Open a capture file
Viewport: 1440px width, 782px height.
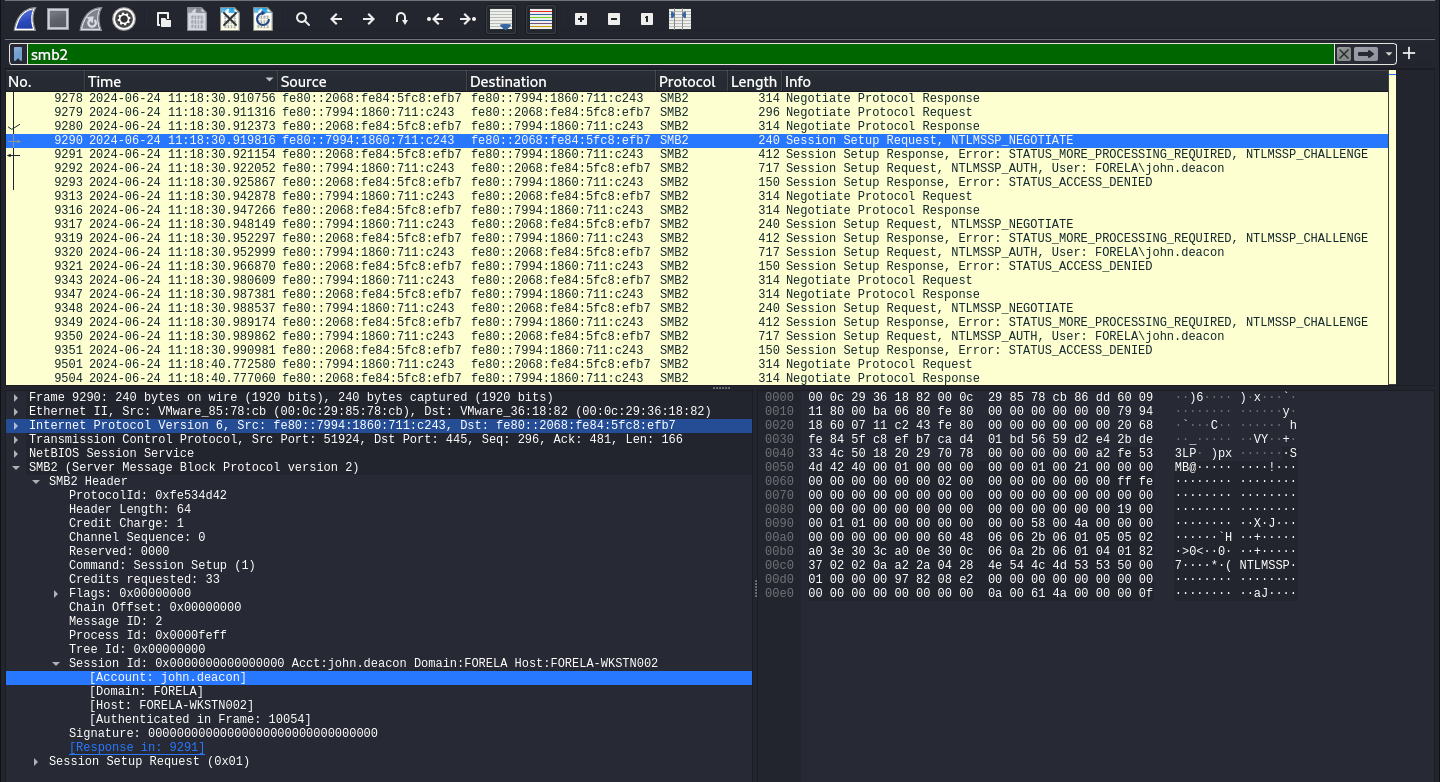[x=165, y=18]
